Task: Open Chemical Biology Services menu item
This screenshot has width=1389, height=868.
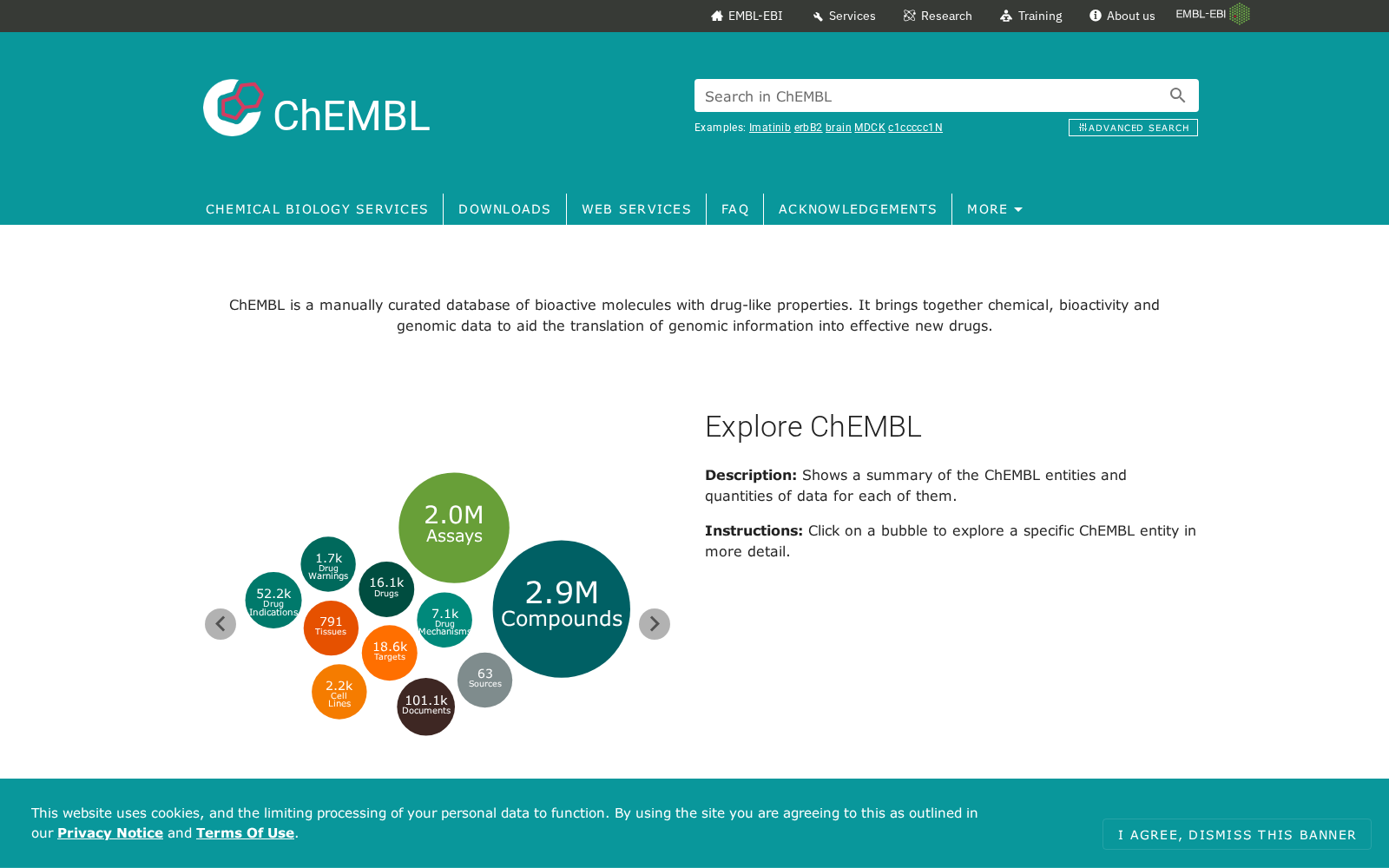Action: pos(317,209)
